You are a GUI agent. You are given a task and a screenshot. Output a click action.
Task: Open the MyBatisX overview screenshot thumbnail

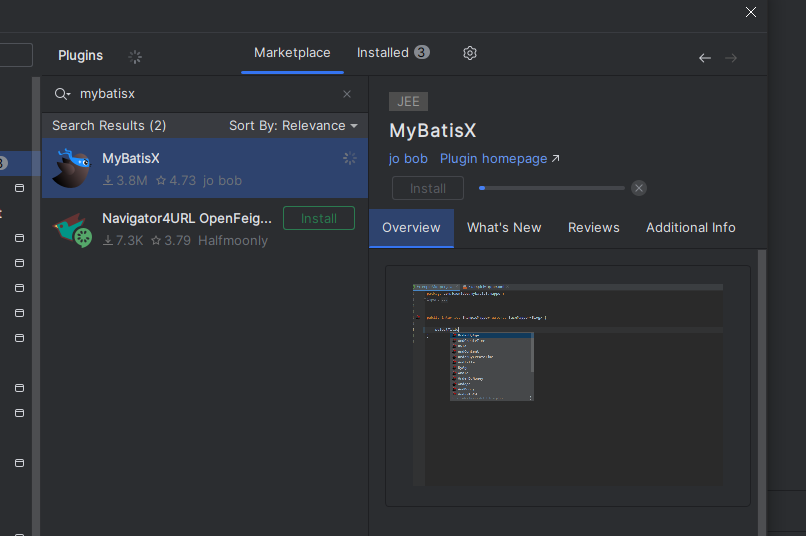tap(567, 385)
